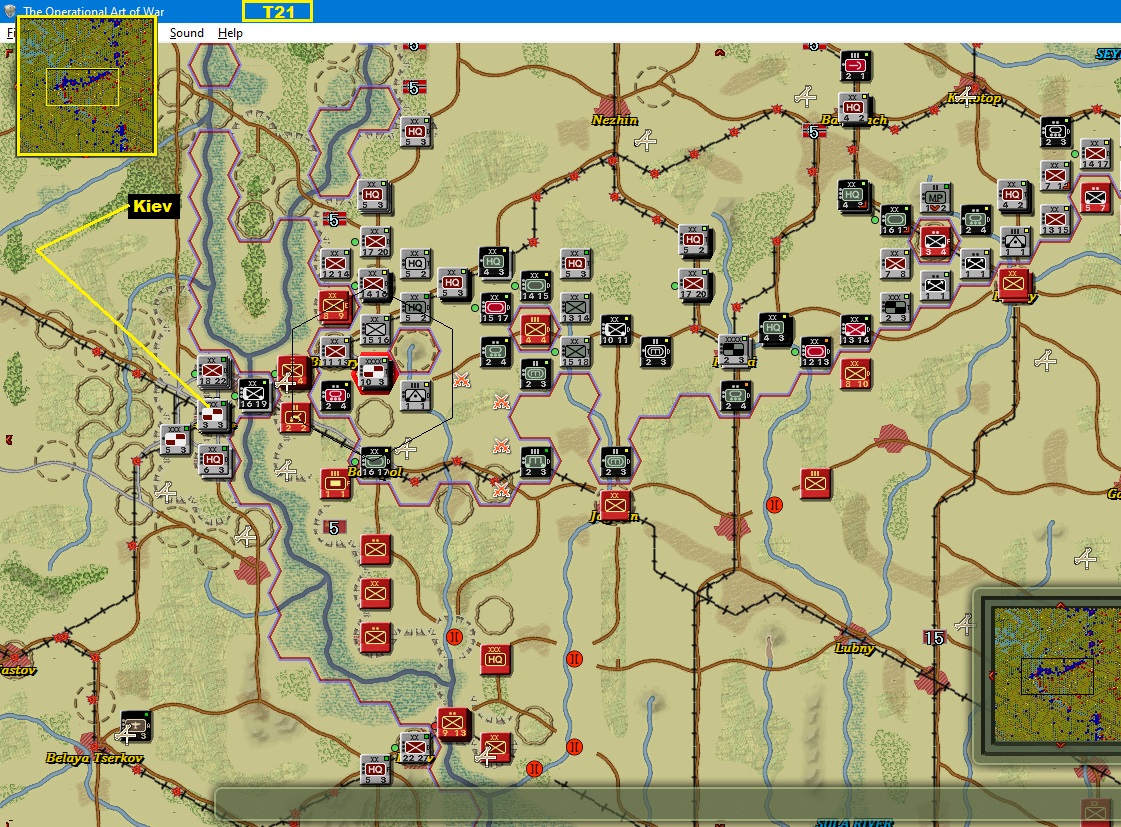Click the number 15 marker near Lubny

click(934, 638)
